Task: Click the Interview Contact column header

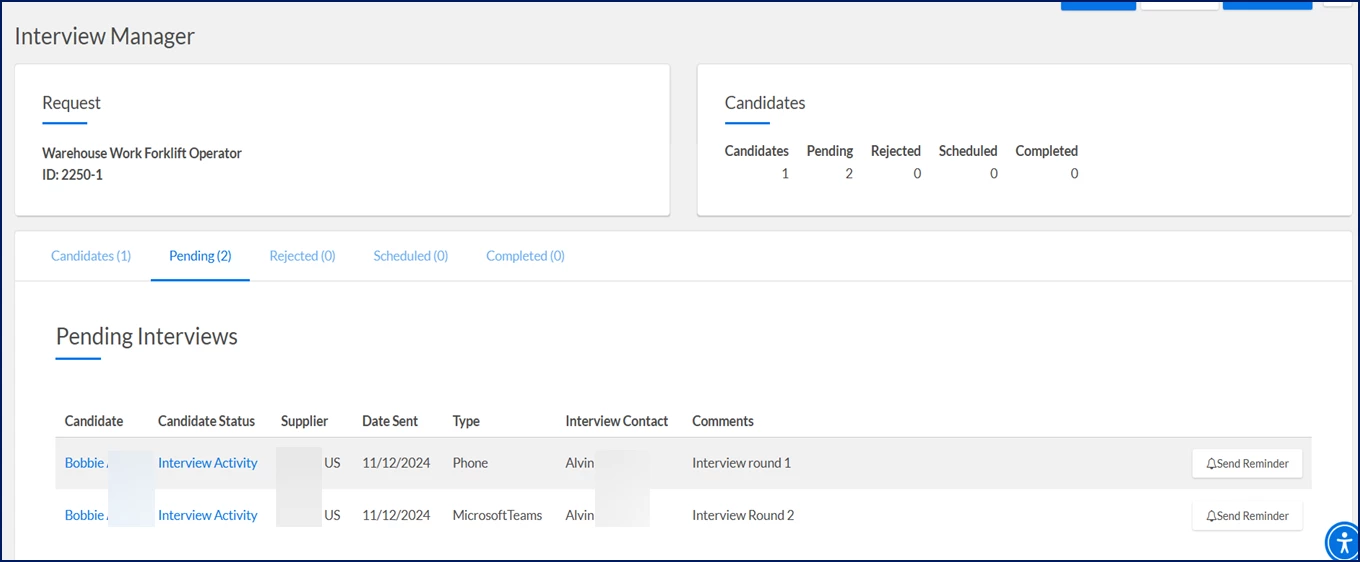Action: click(616, 421)
